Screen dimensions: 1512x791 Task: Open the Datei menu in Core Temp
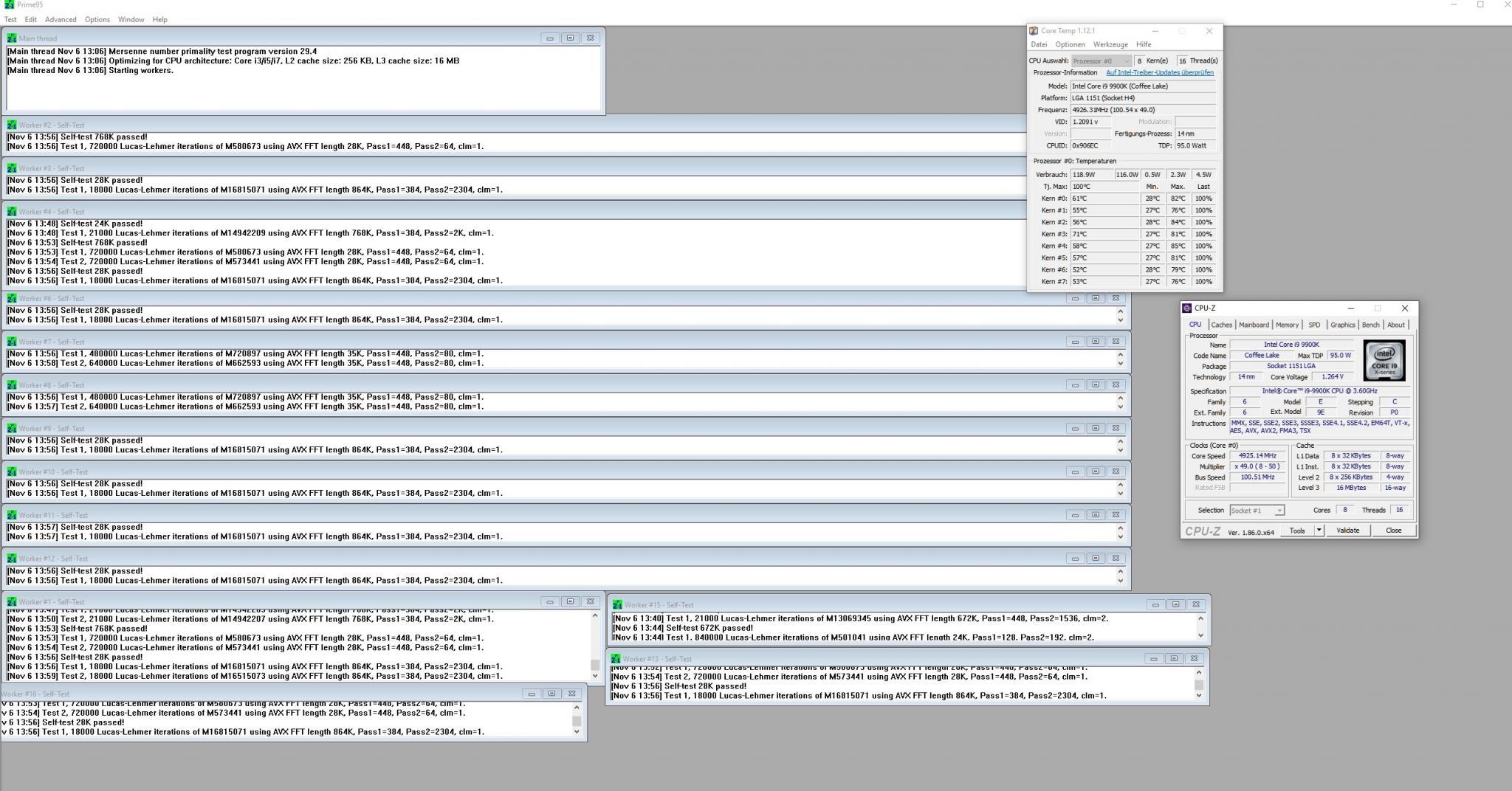pyautogui.click(x=1039, y=44)
